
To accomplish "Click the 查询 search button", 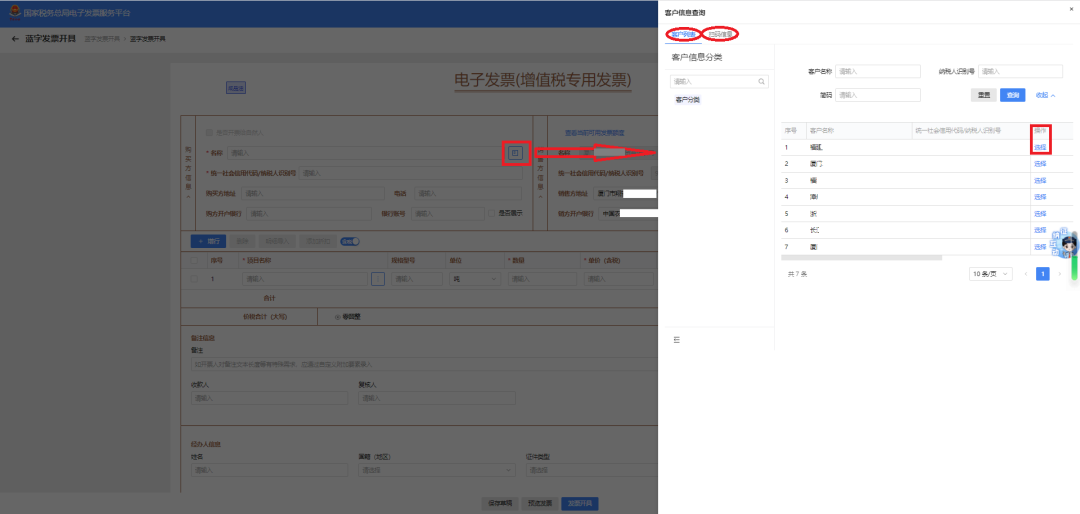I will (1012, 95).
